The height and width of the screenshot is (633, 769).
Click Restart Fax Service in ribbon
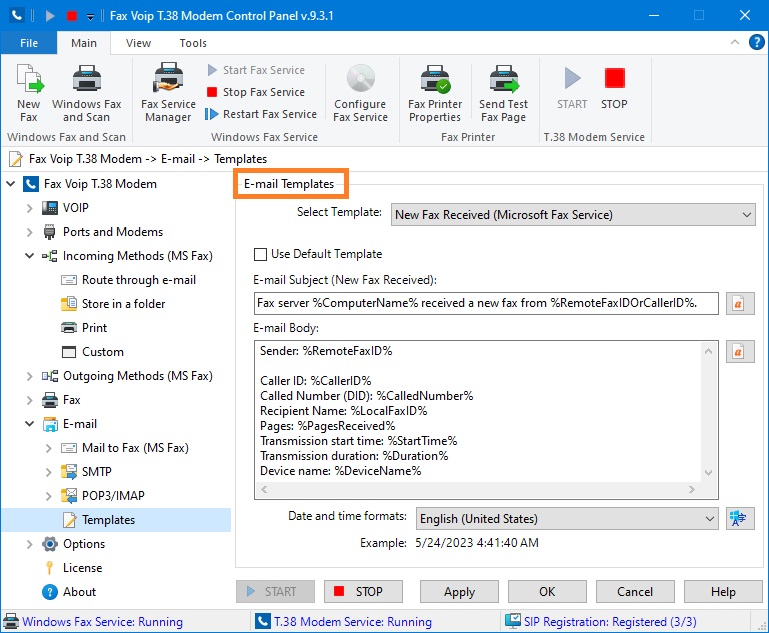(261, 114)
